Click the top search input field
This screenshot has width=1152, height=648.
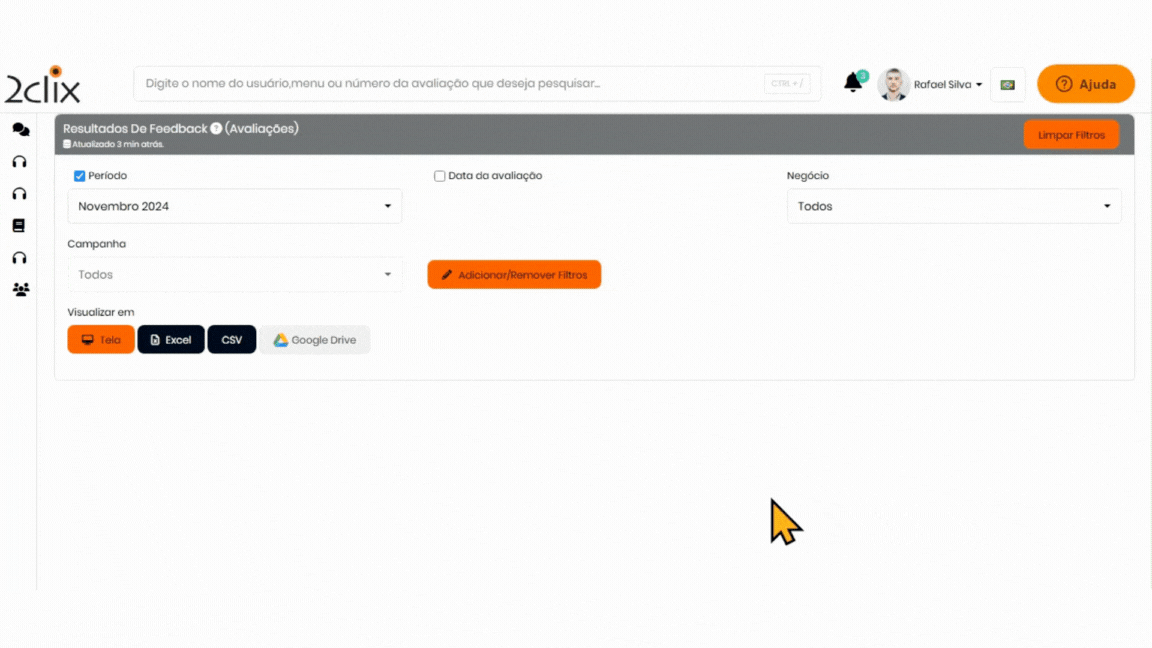(x=450, y=84)
